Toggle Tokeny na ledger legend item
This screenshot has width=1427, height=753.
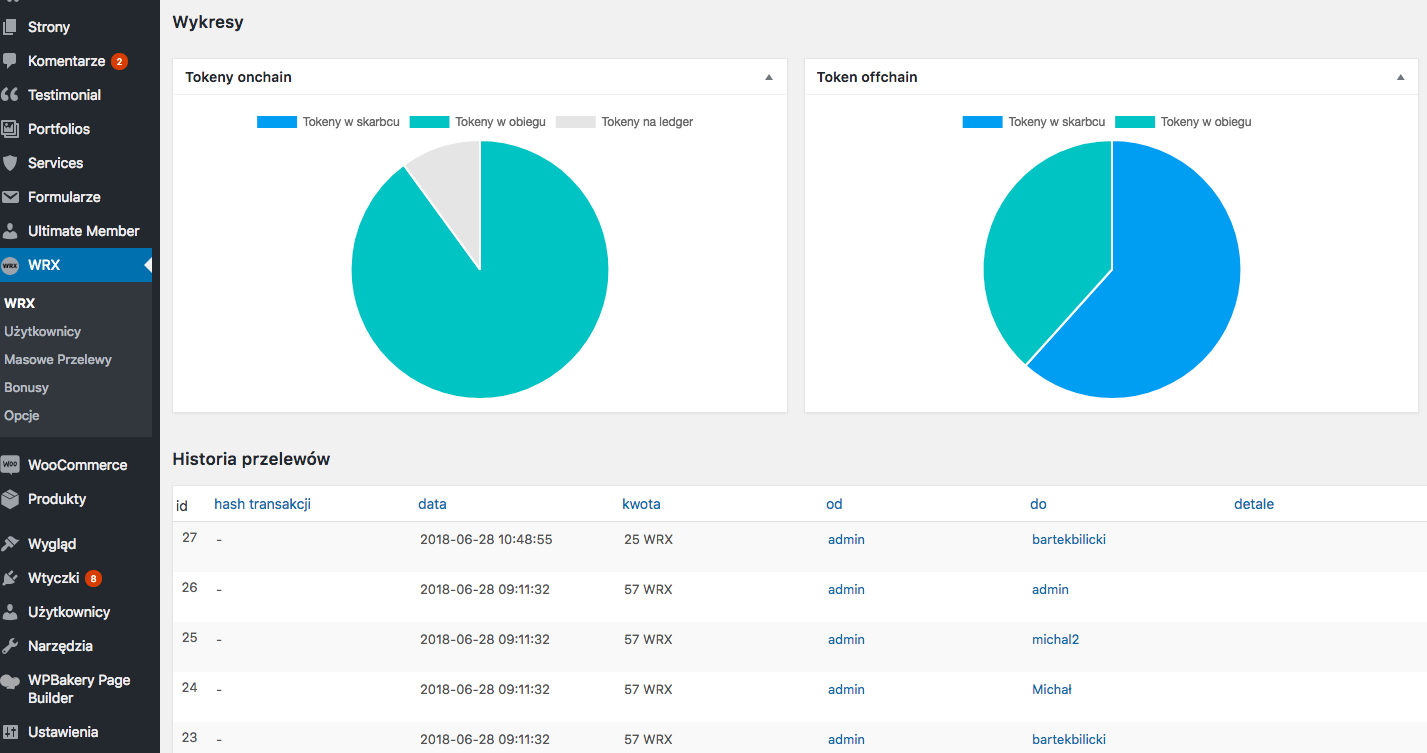(x=625, y=122)
